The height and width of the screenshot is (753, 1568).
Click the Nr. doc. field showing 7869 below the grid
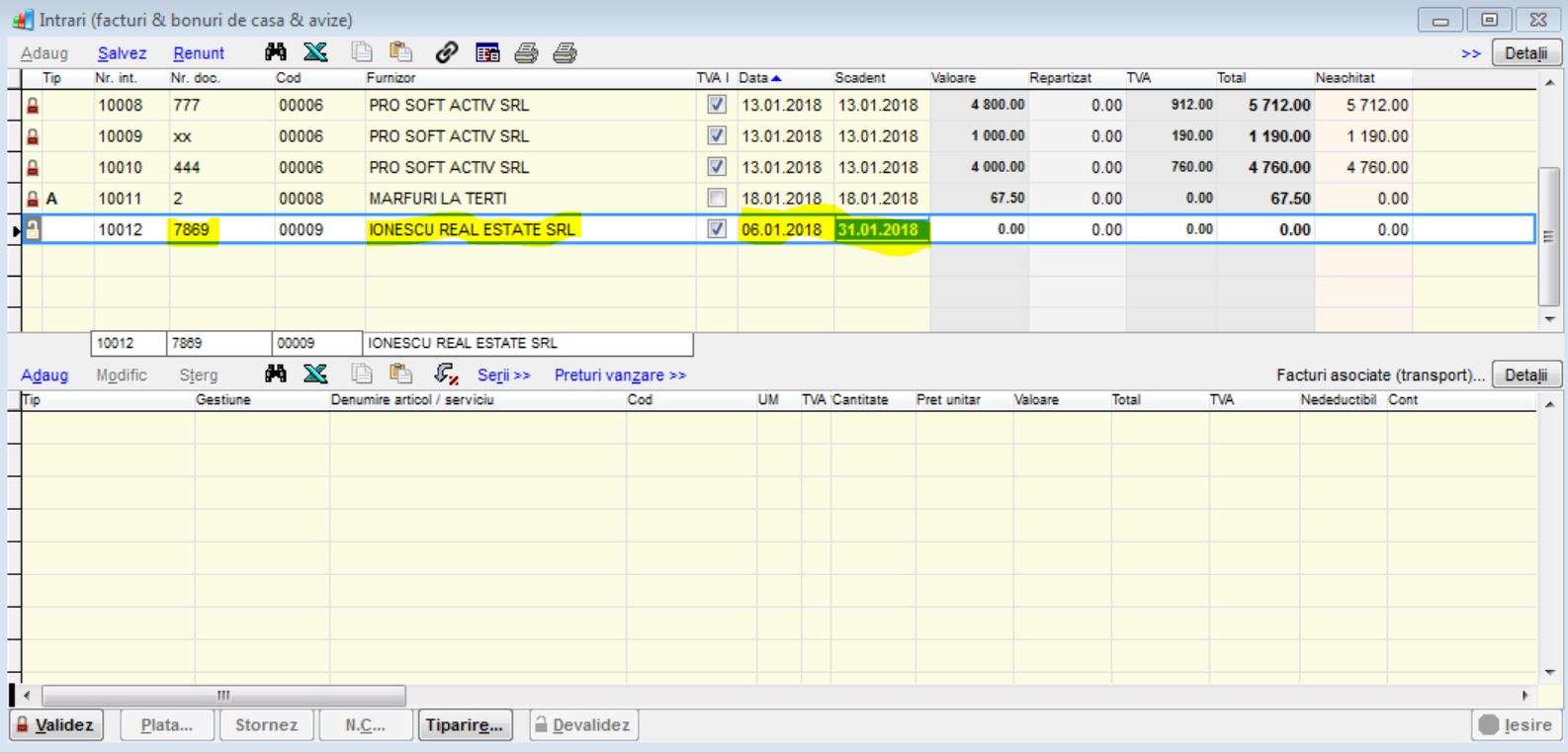coord(218,343)
